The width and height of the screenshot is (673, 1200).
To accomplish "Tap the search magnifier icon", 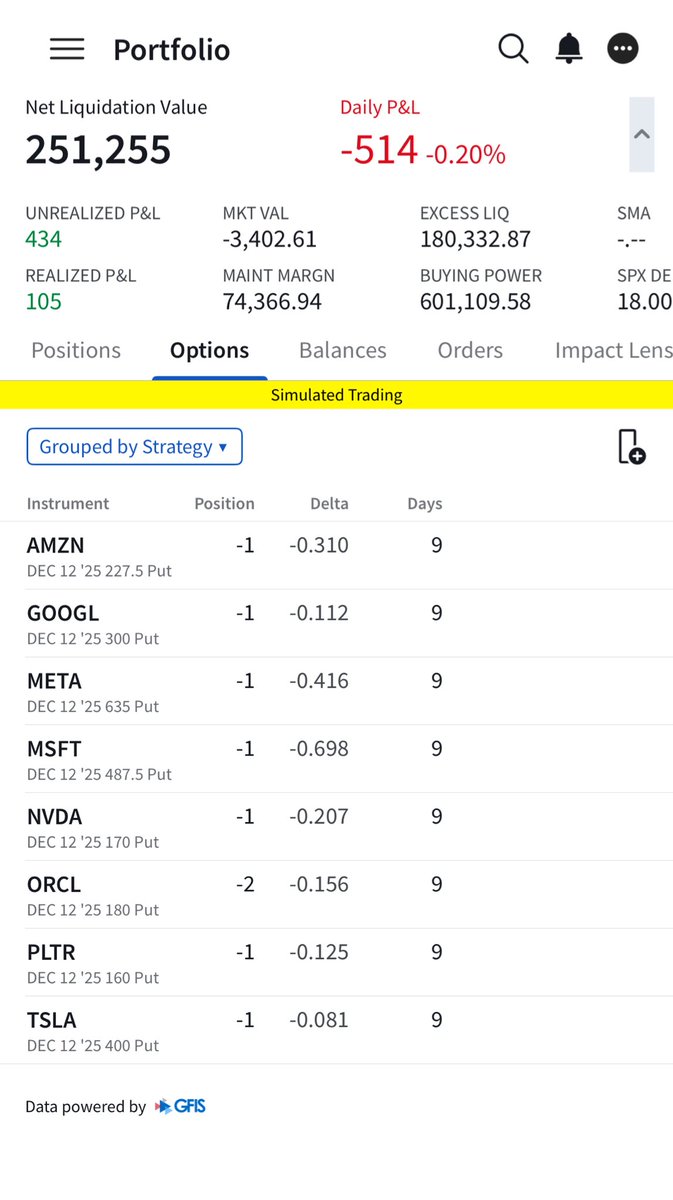I will pyautogui.click(x=513, y=48).
